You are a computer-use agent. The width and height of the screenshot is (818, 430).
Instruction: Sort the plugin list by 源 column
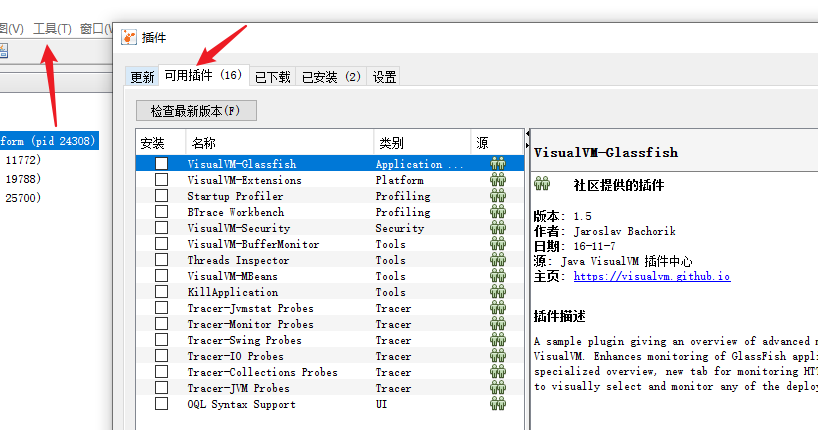[497, 142]
